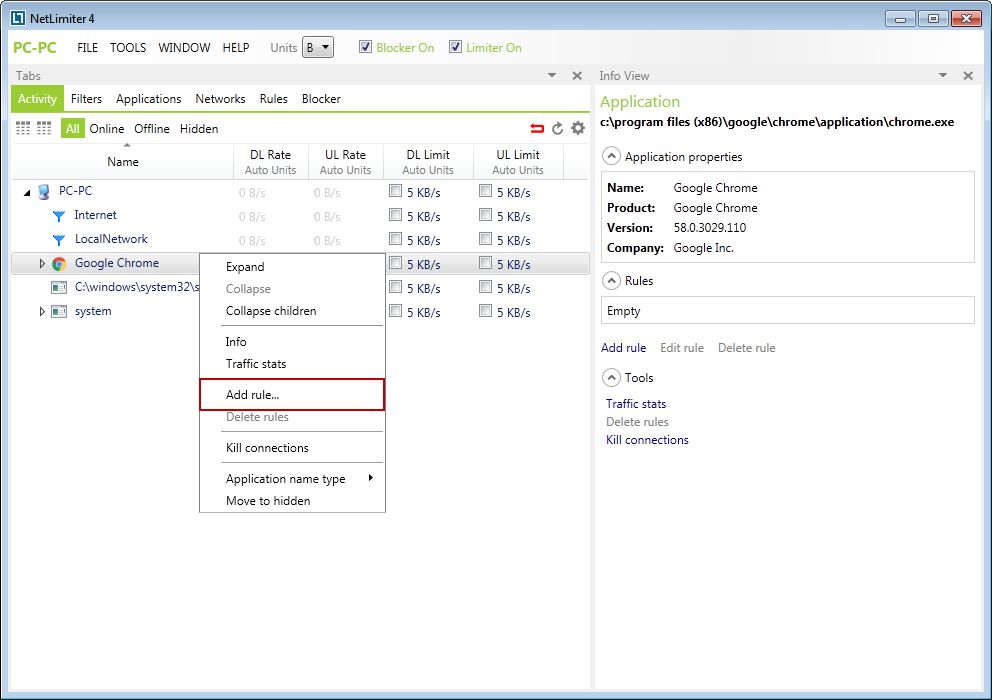Sort by the DL Rate column header
Screen dimensions: 992x700
270,161
